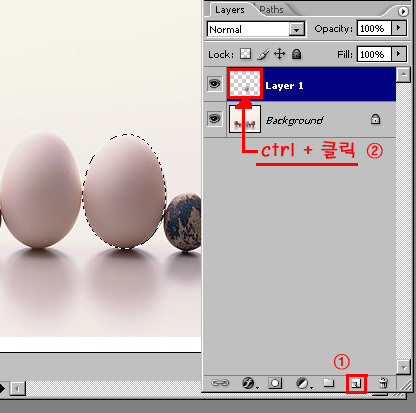Click the Fill value field
Image resolution: width=416 pixels, height=413 pixels.
coord(374,54)
